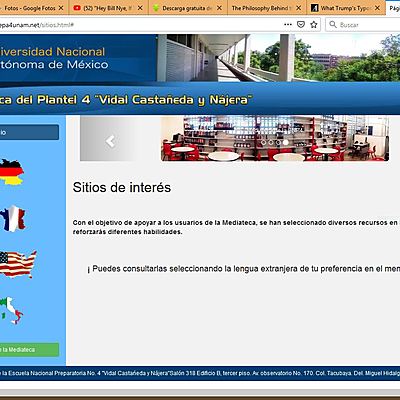Close the What Trump's Typo tab
This screenshot has width=400, height=400.
tap(377, 8)
